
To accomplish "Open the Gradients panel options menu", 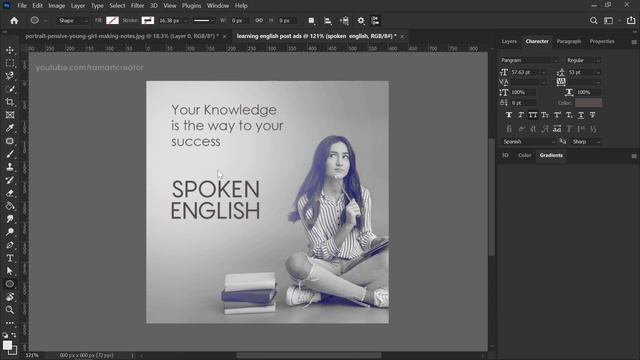I will (634, 156).
